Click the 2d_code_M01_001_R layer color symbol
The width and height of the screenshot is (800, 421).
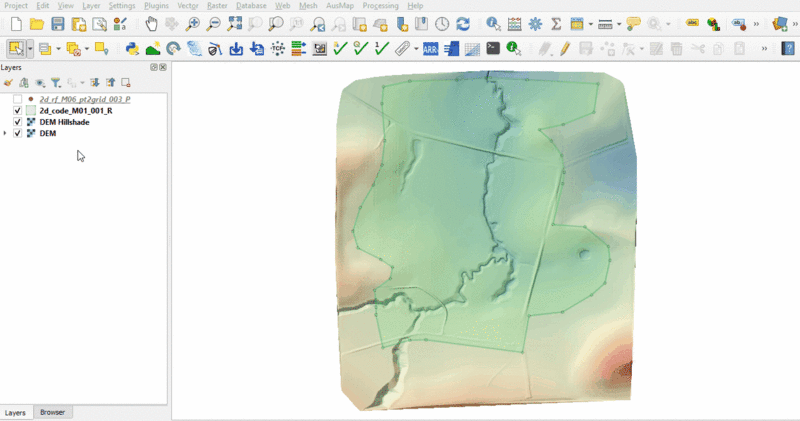31,110
